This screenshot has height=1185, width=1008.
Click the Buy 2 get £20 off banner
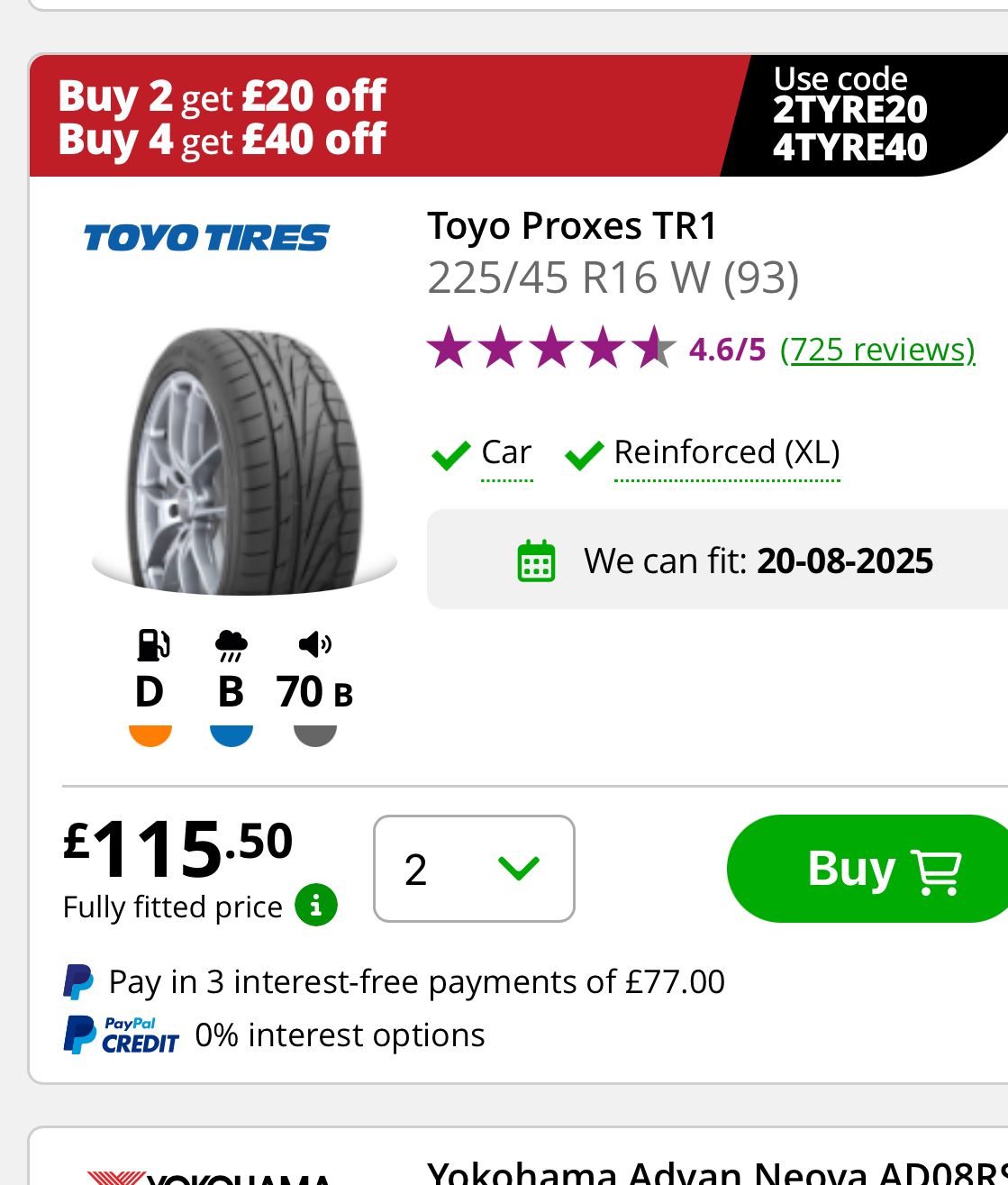(x=222, y=118)
